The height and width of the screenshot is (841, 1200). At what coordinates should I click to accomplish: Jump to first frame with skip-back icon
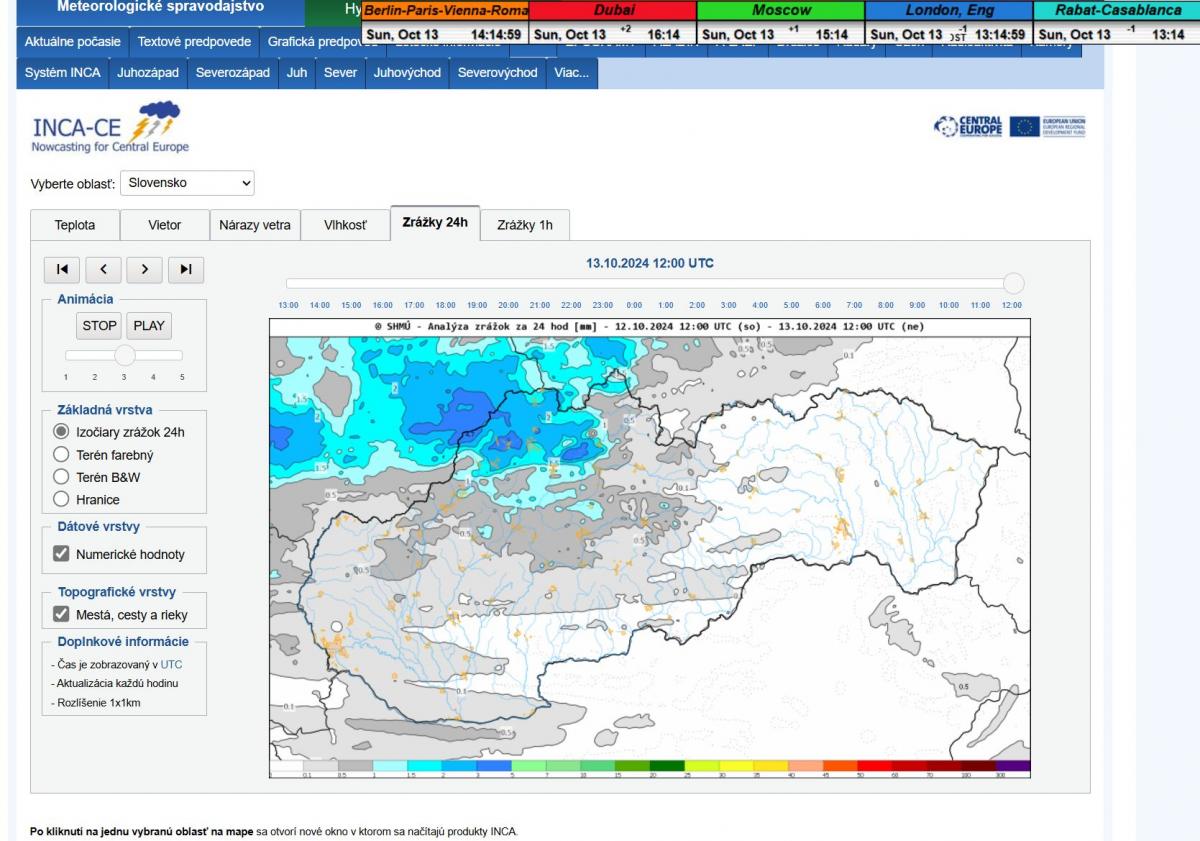point(62,268)
